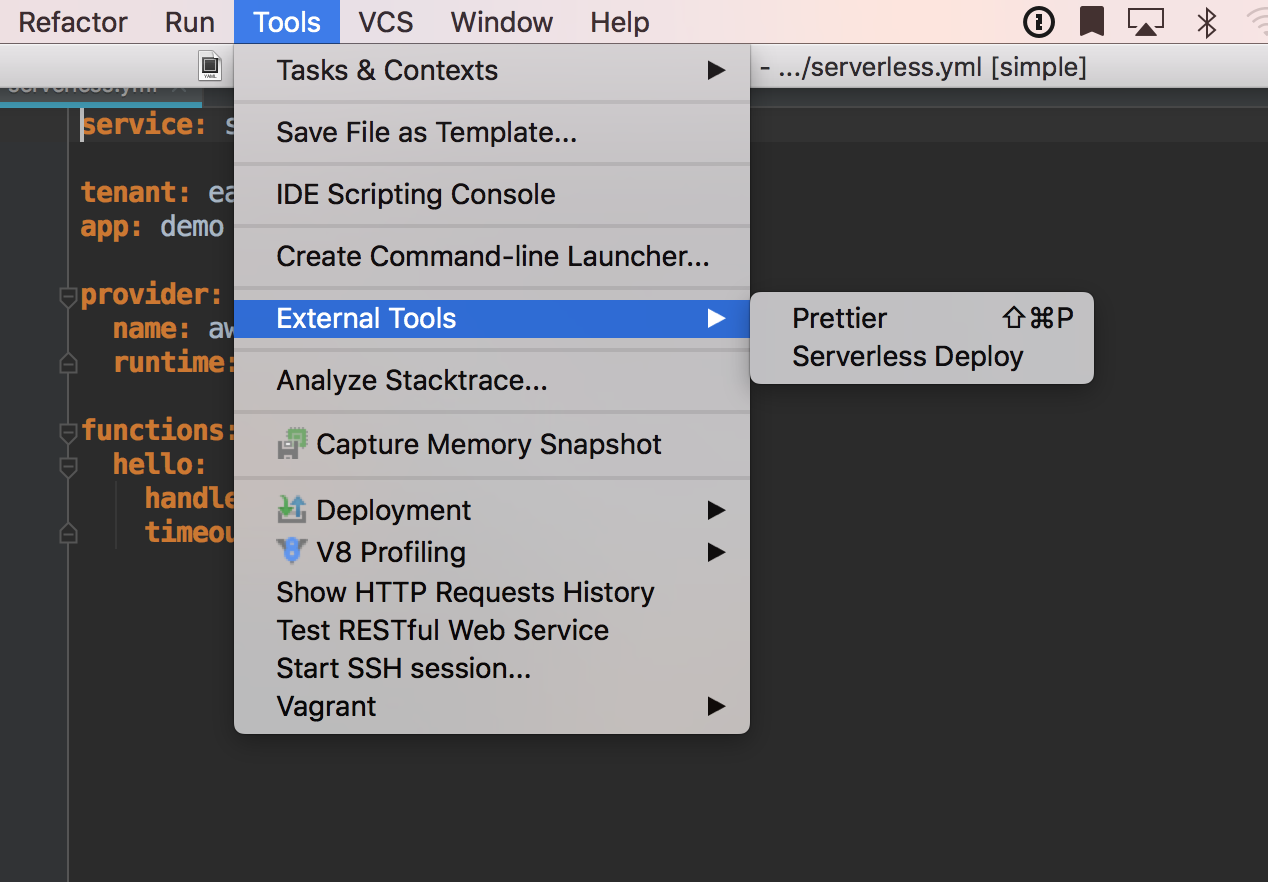Open the Refactor menu

pyautogui.click(x=73, y=22)
